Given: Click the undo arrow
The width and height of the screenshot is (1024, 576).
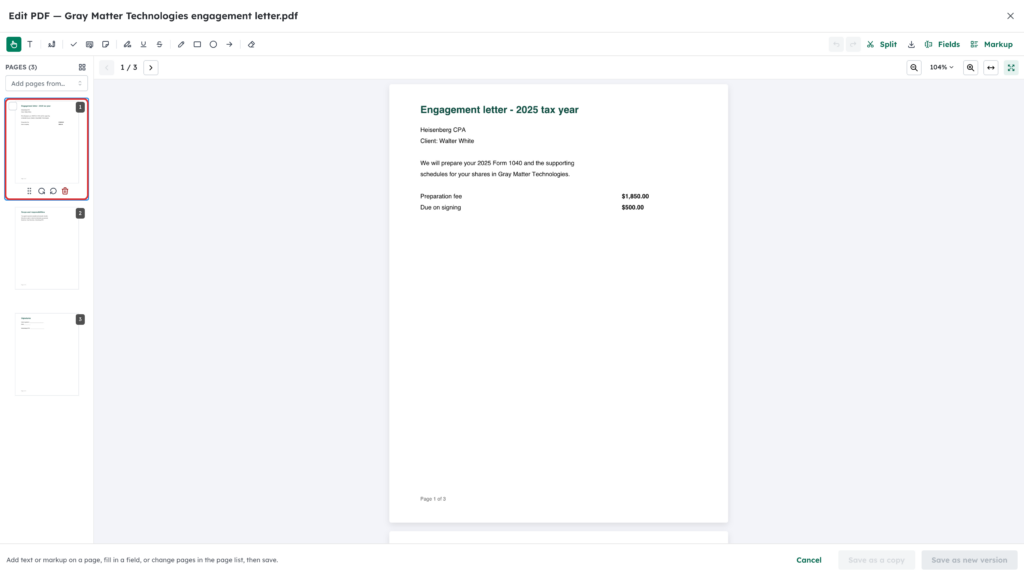Looking at the screenshot, I should click(836, 44).
